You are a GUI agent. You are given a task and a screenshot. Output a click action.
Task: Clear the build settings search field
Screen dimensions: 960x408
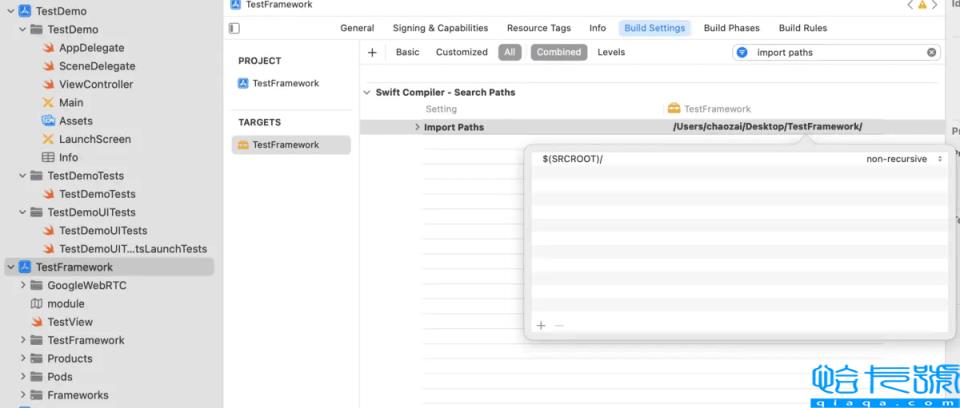[x=931, y=53]
